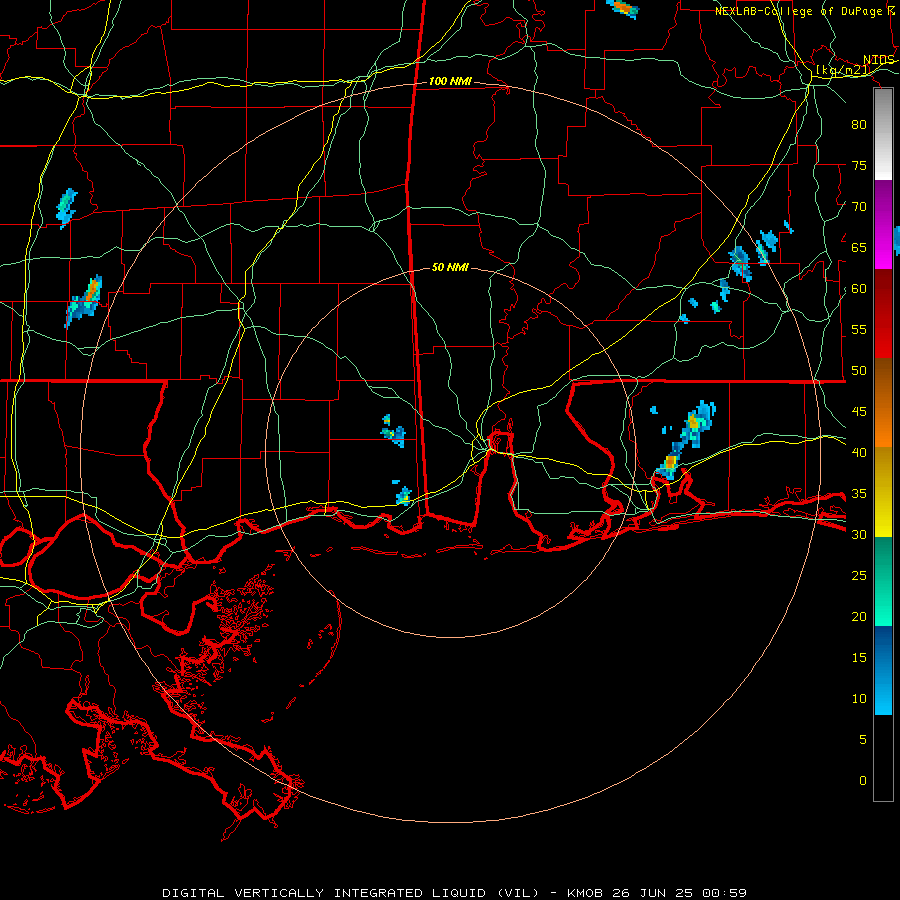The image size is (900, 900).
Task: Pick the yellow segment of the VIL color bar
Action: coord(883,492)
